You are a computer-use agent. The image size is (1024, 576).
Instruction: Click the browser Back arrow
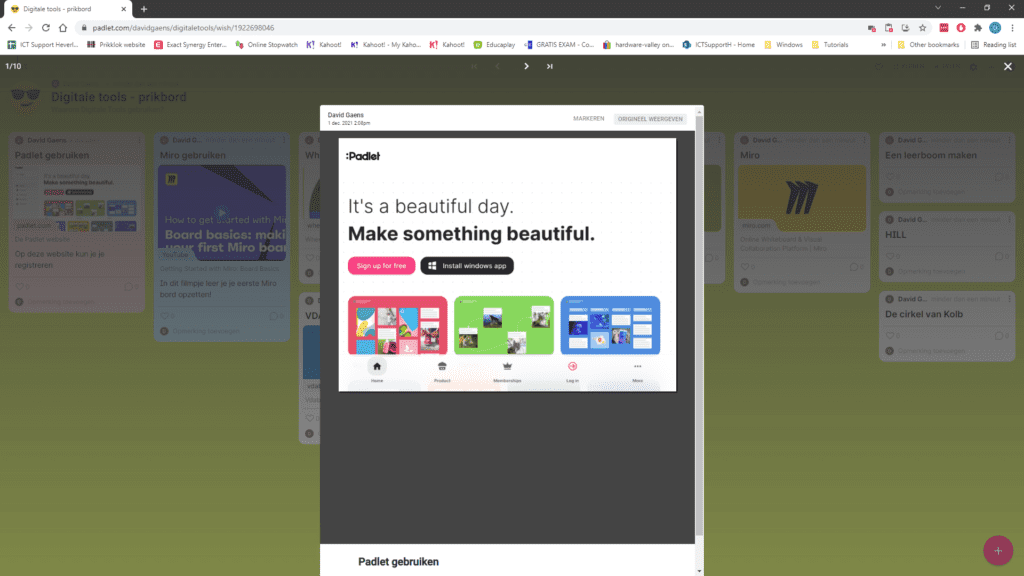(12, 27)
